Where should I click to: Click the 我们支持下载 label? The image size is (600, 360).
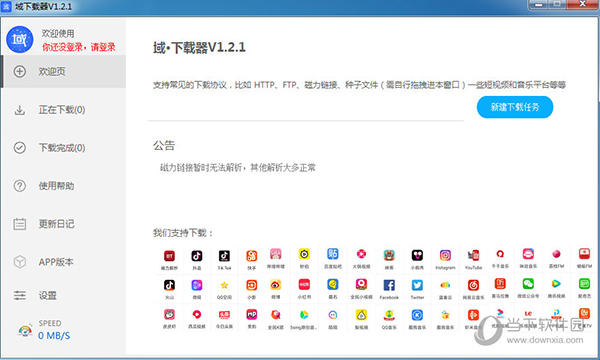tap(180, 233)
